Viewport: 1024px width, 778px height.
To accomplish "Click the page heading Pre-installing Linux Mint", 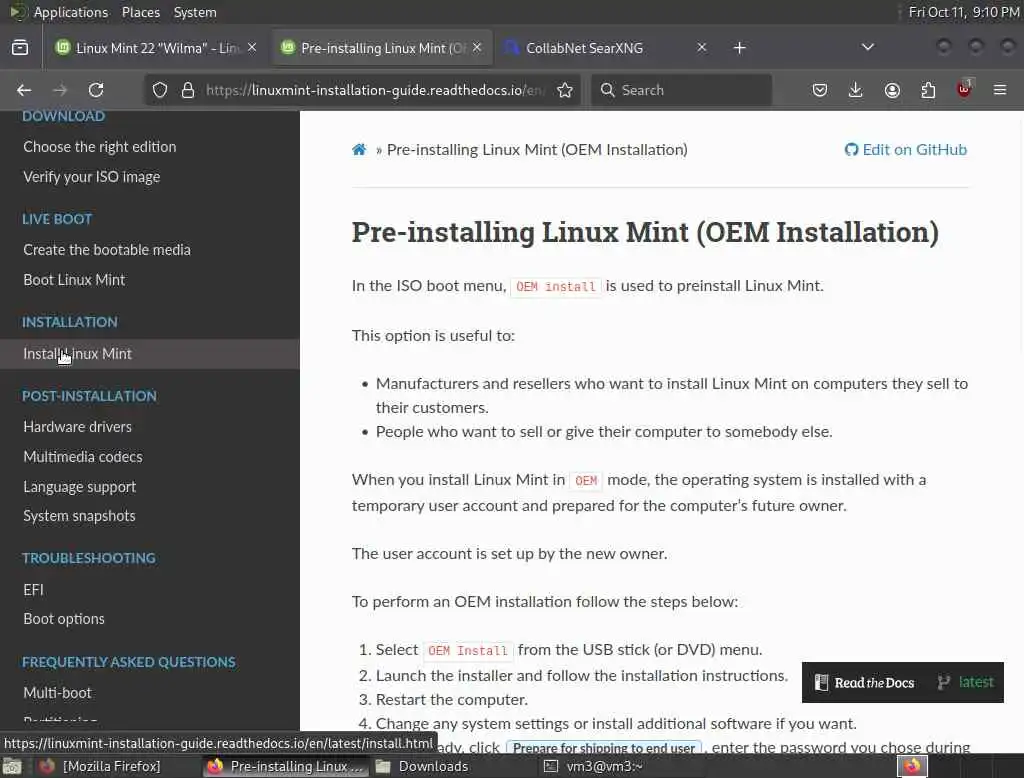I will (645, 233).
